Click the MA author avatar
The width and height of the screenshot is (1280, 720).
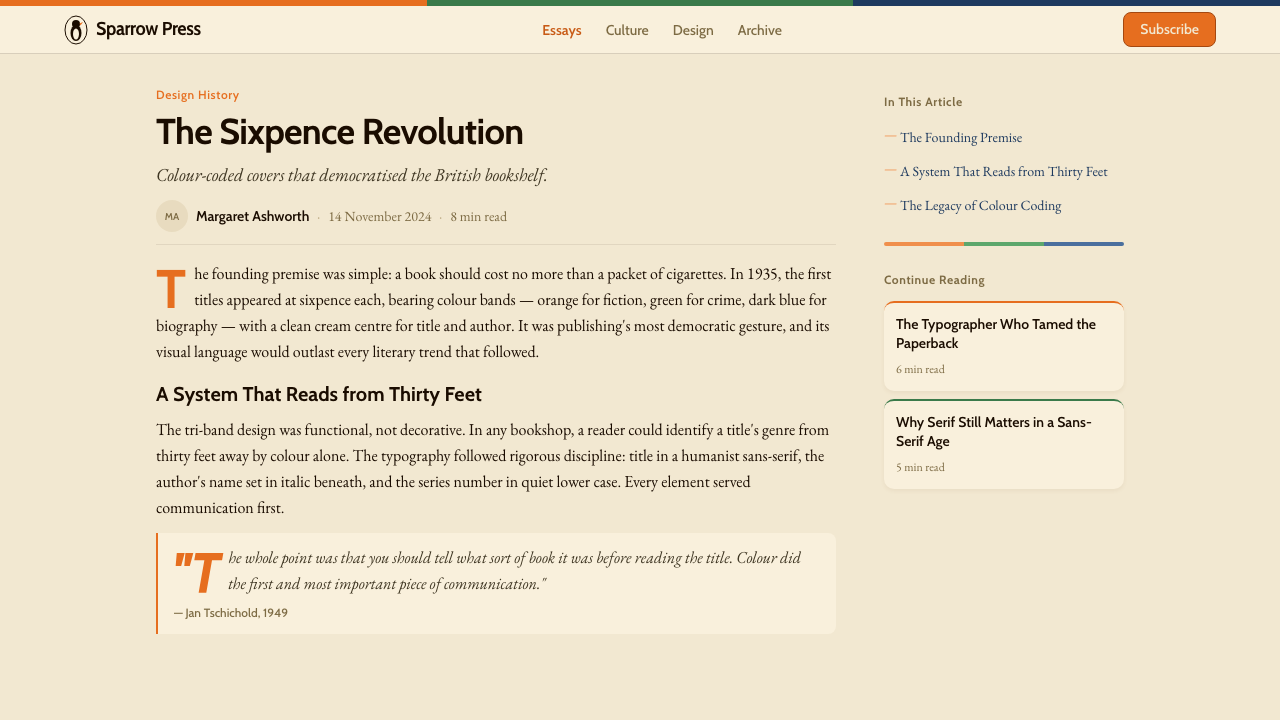tap(172, 216)
